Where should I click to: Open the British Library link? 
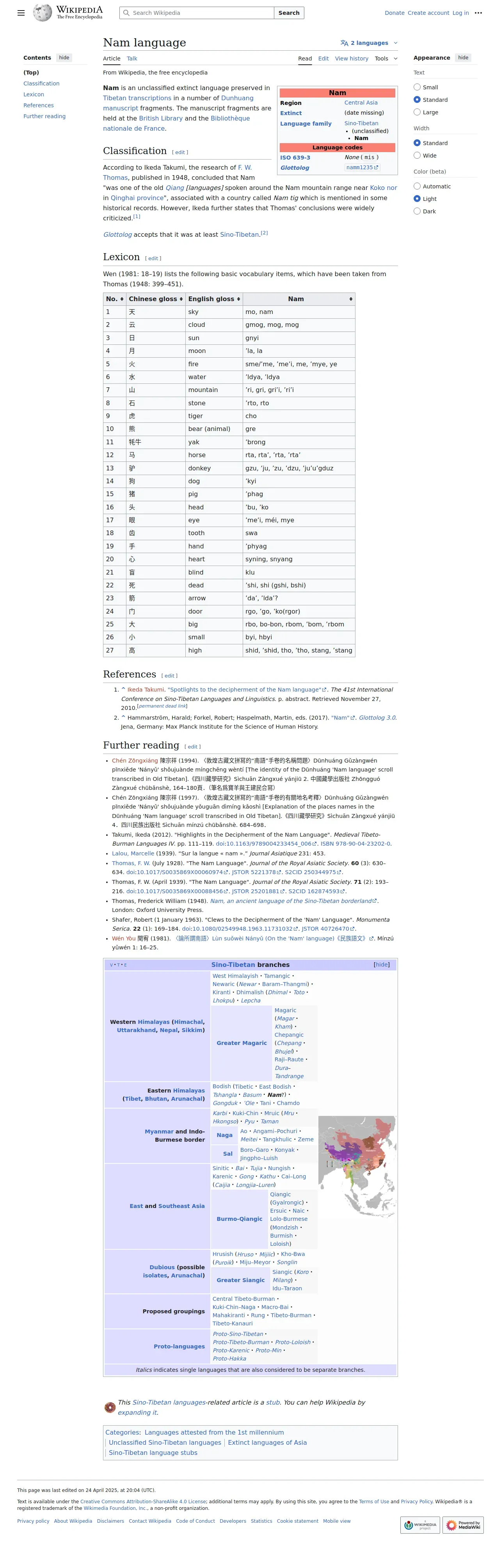pos(161,119)
